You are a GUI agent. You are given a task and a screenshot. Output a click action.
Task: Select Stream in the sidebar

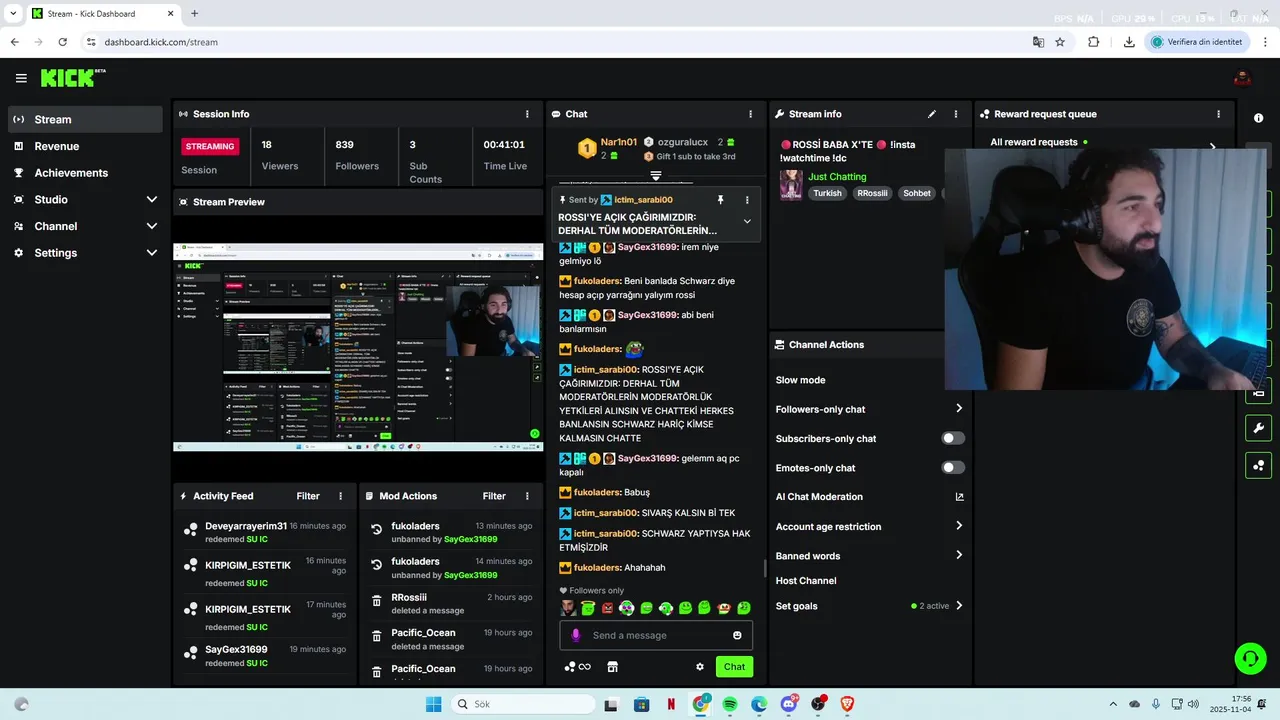(x=85, y=119)
